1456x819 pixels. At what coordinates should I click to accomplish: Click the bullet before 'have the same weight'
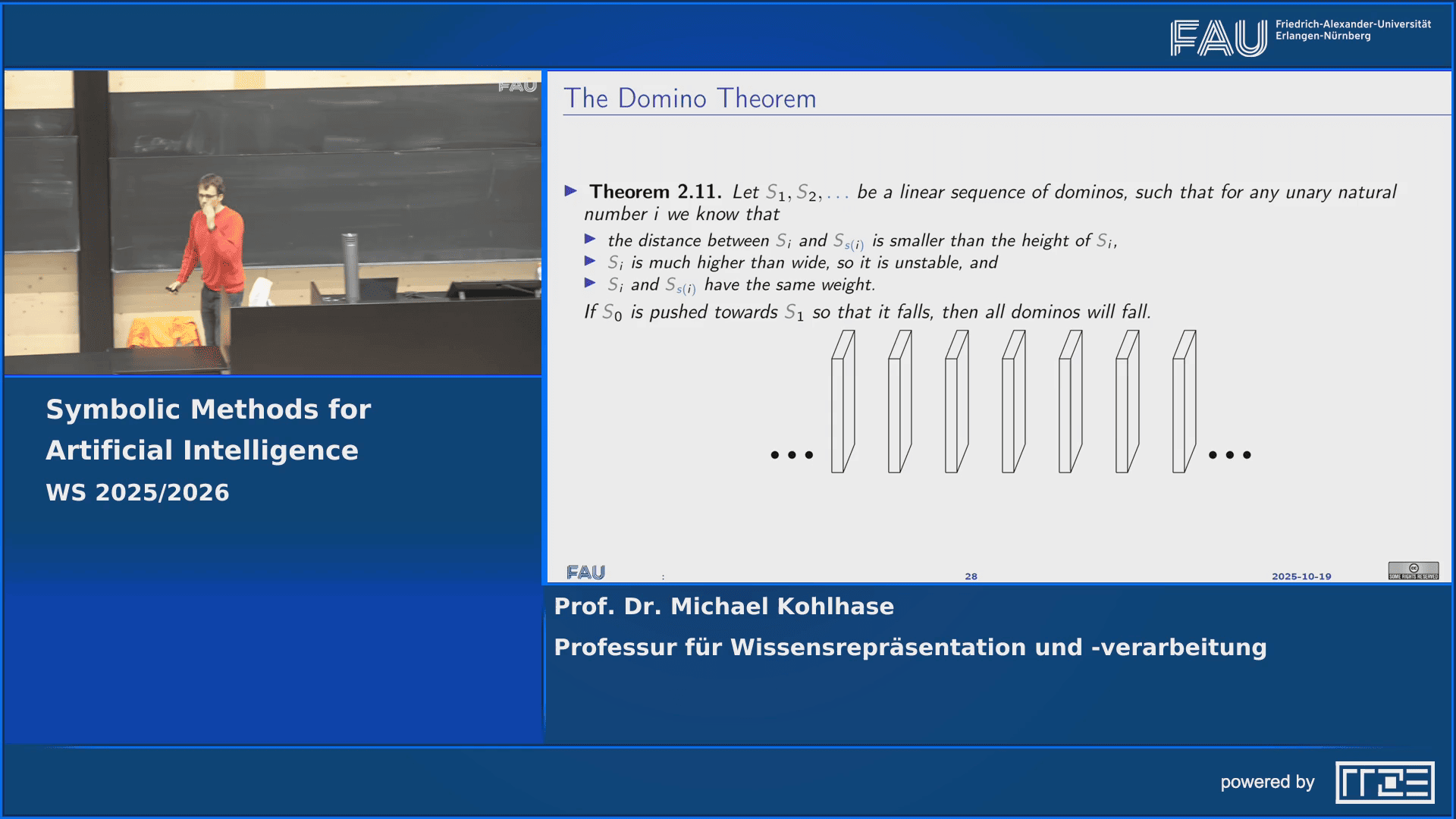coord(590,284)
